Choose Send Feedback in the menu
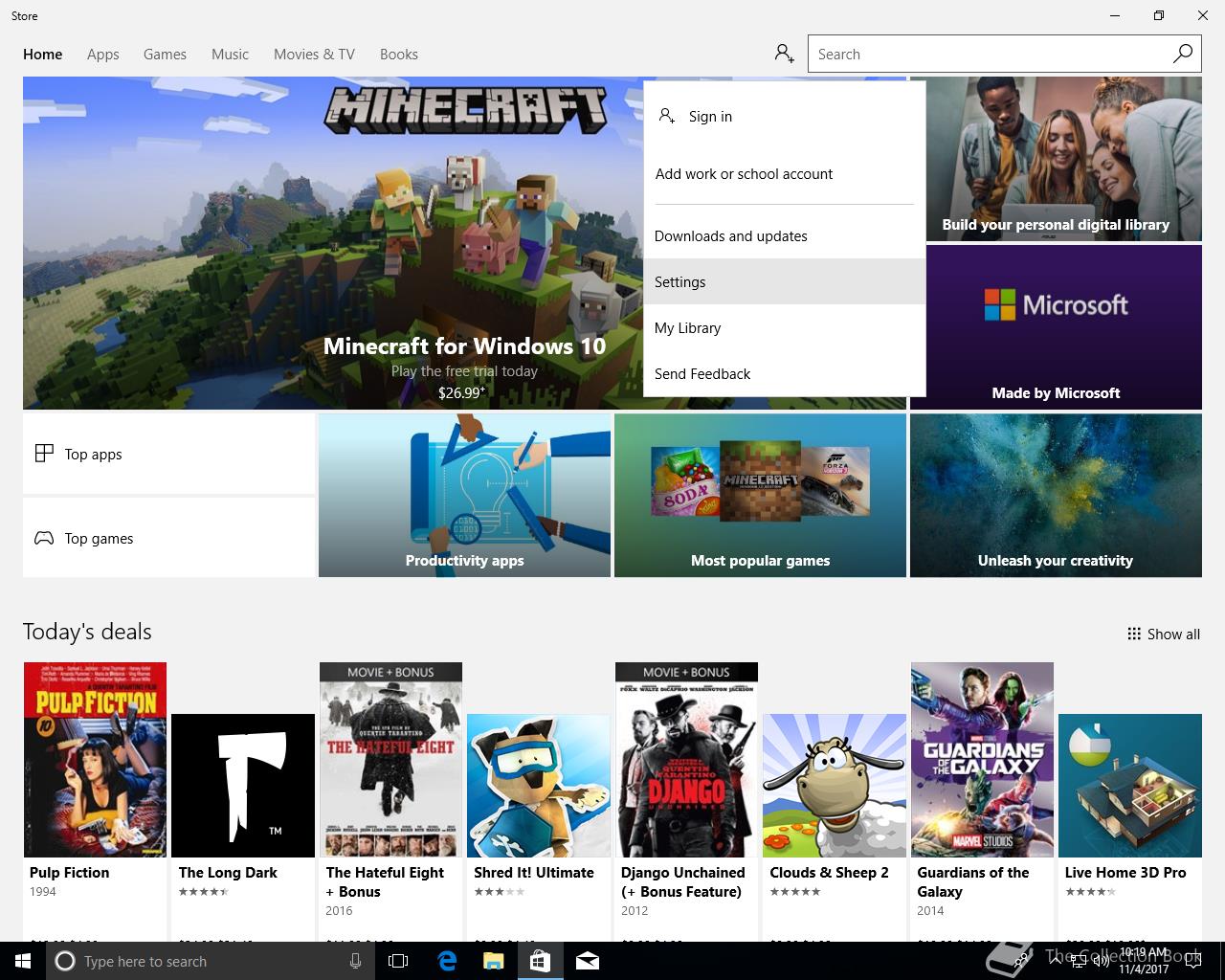This screenshot has height=980, width=1225. [x=784, y=373]
